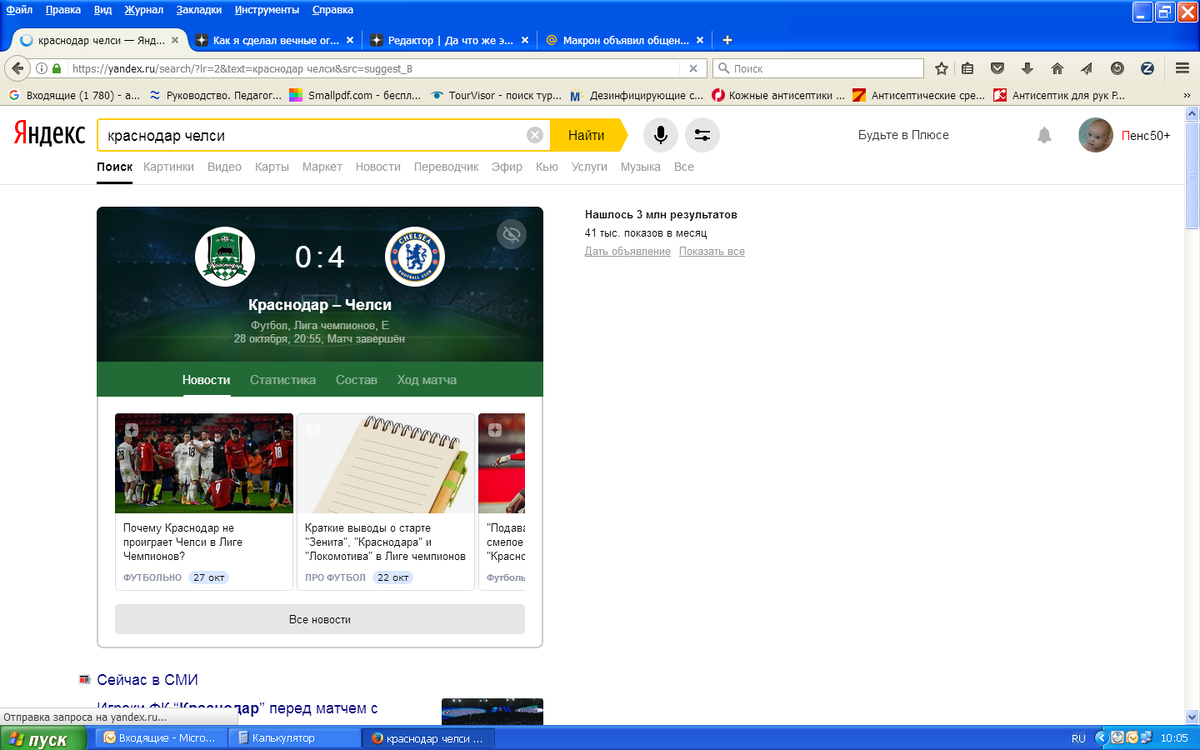
Task: Close the 'Редактор' tab
Action: pos(523,41)
